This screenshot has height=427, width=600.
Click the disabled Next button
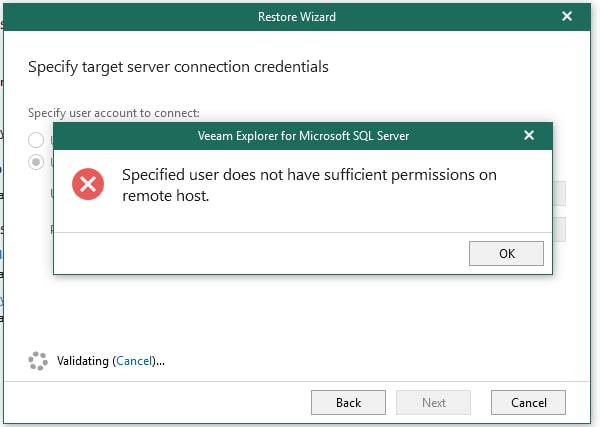click(x=434, y=403)
